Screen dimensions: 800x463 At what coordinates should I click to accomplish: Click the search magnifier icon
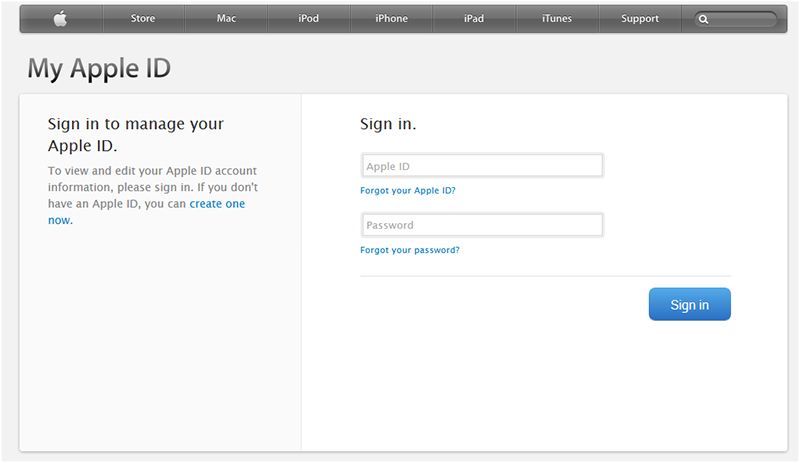pyautogui.click(x=703, y=19)
